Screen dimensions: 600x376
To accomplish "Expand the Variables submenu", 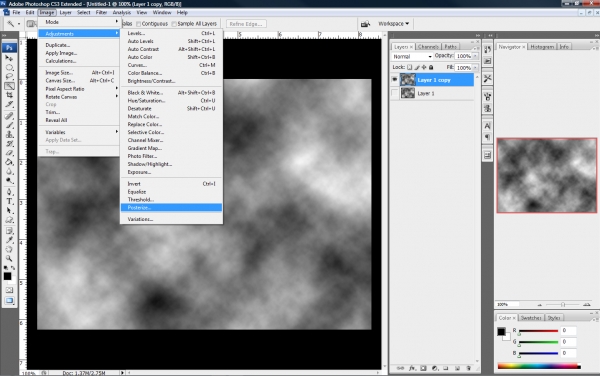I will click(80, 132).
